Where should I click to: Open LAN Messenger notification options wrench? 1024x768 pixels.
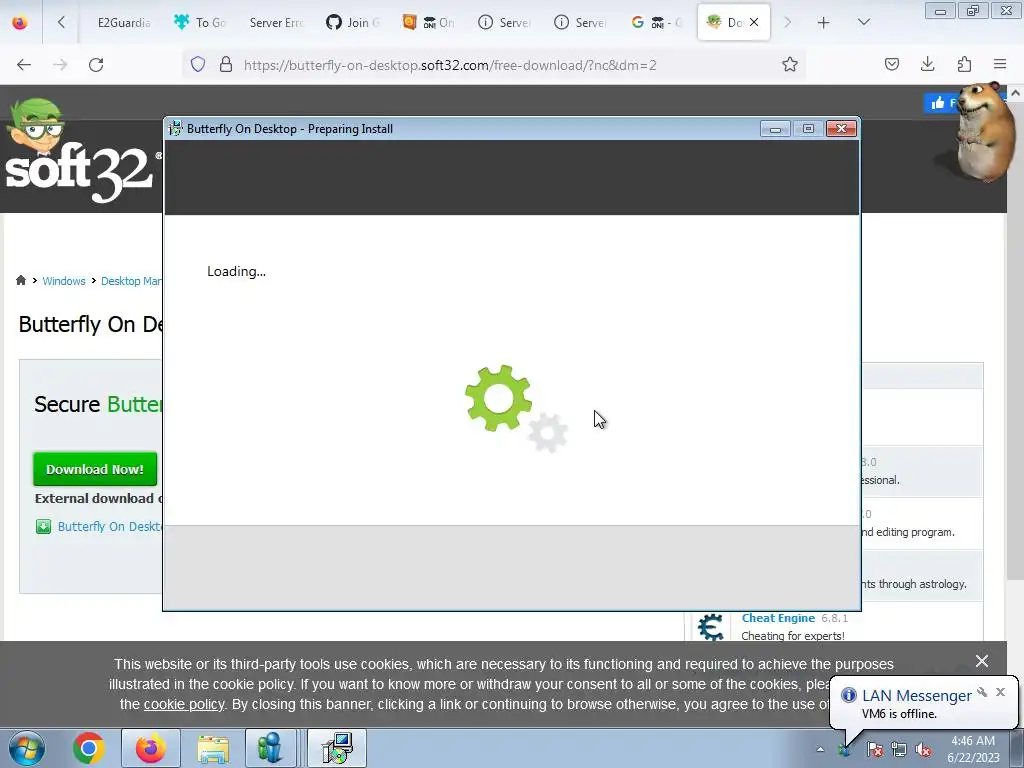click(982, 692)
